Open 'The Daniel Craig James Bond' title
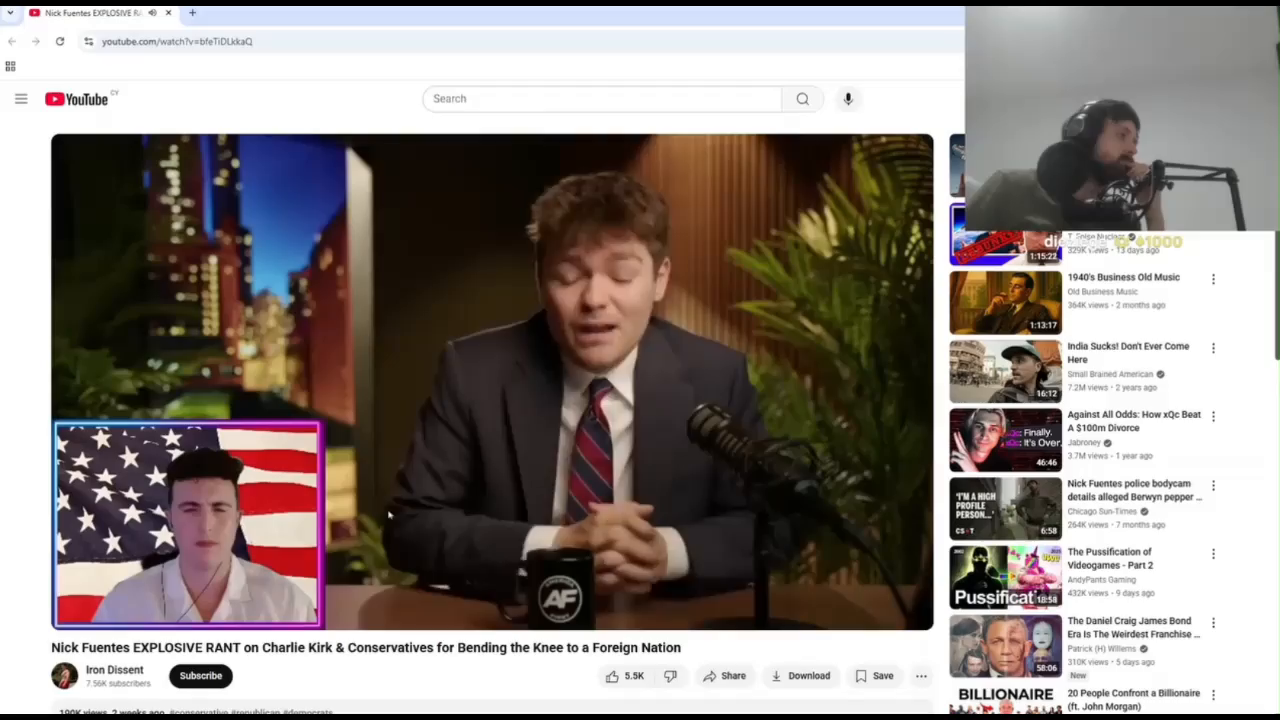This screenshot has height=720, width=1280. tap(1134, 627)
